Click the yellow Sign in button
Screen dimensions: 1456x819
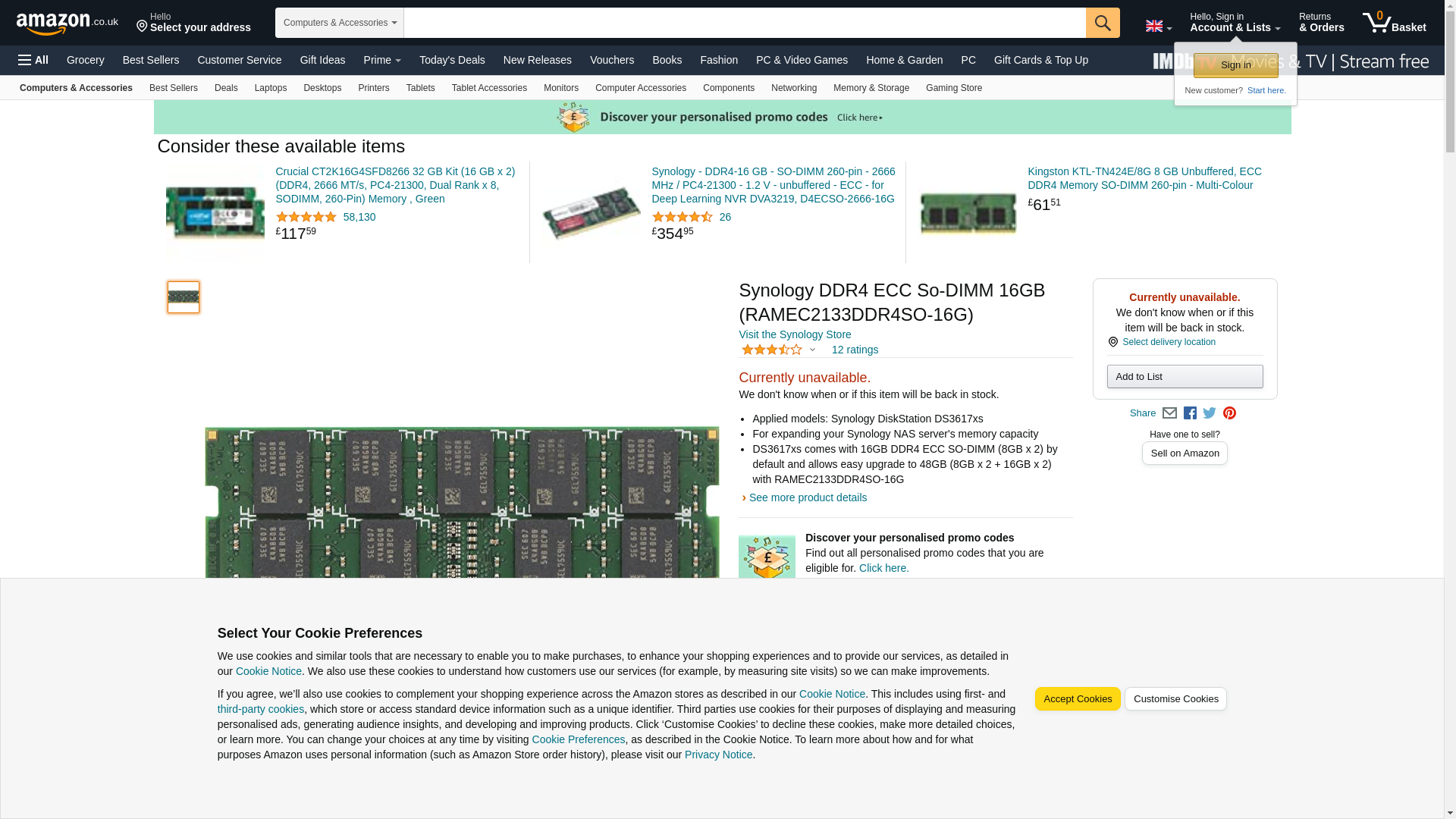click(1235, 65)
